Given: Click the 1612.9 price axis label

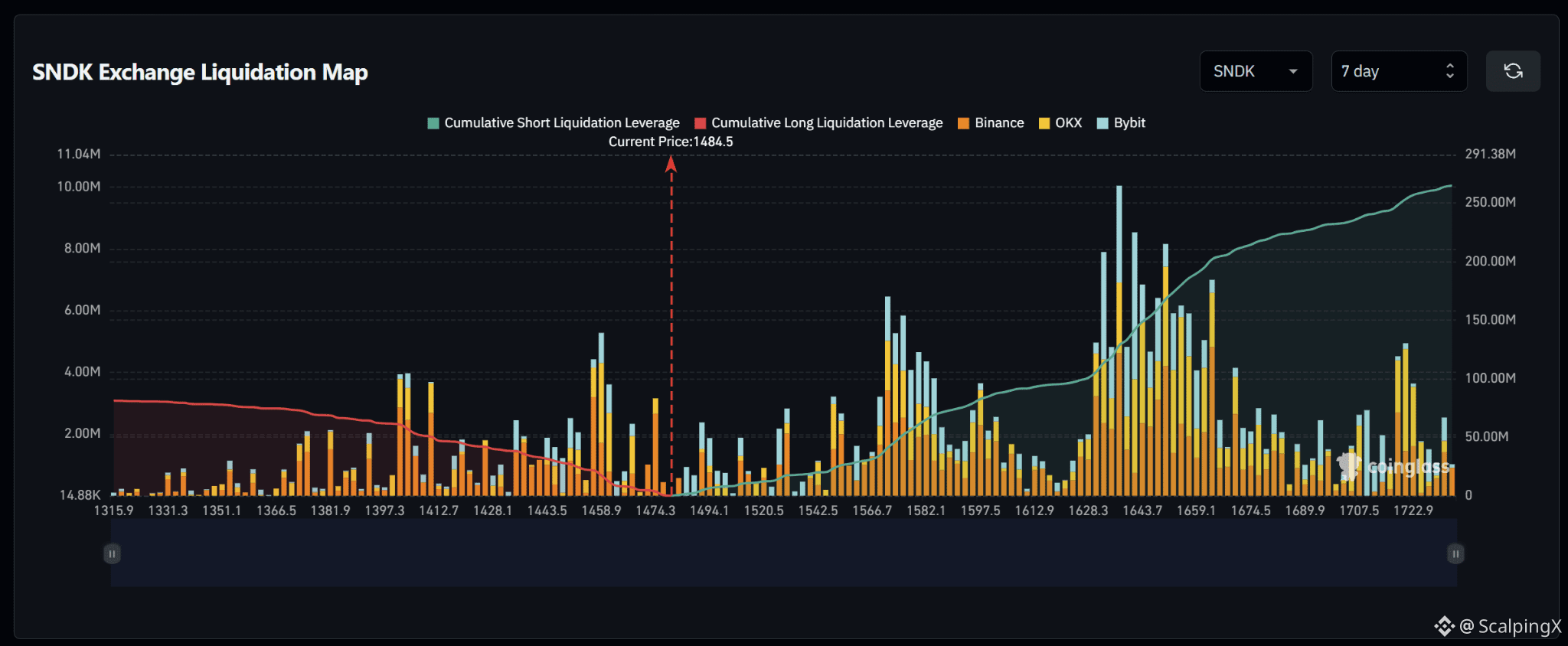Looking at the screenshot, I should point(1035,511).
